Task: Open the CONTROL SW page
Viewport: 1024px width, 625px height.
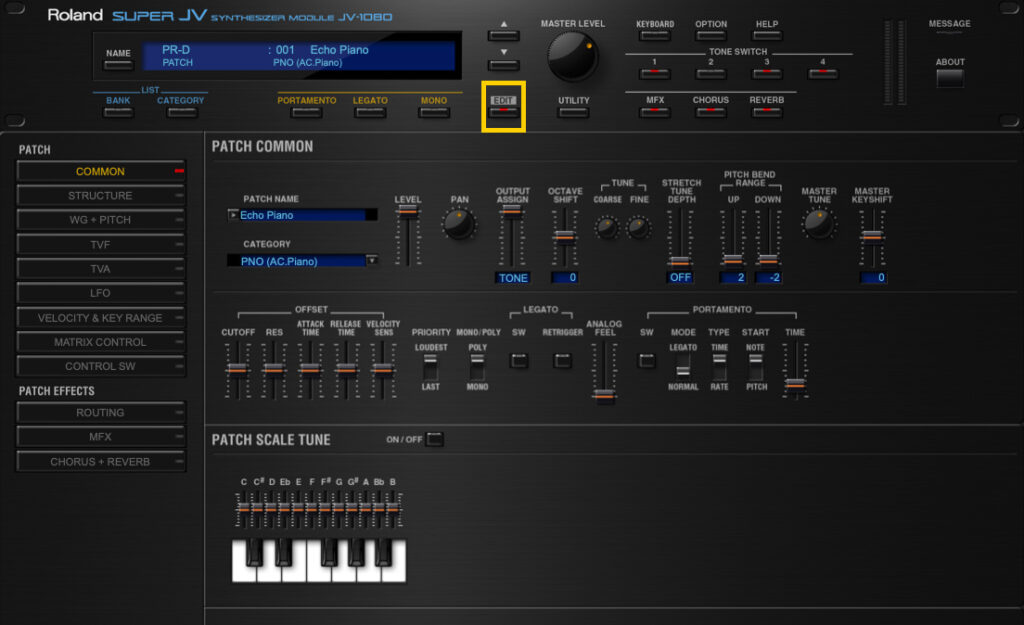Action: [101, 366]
